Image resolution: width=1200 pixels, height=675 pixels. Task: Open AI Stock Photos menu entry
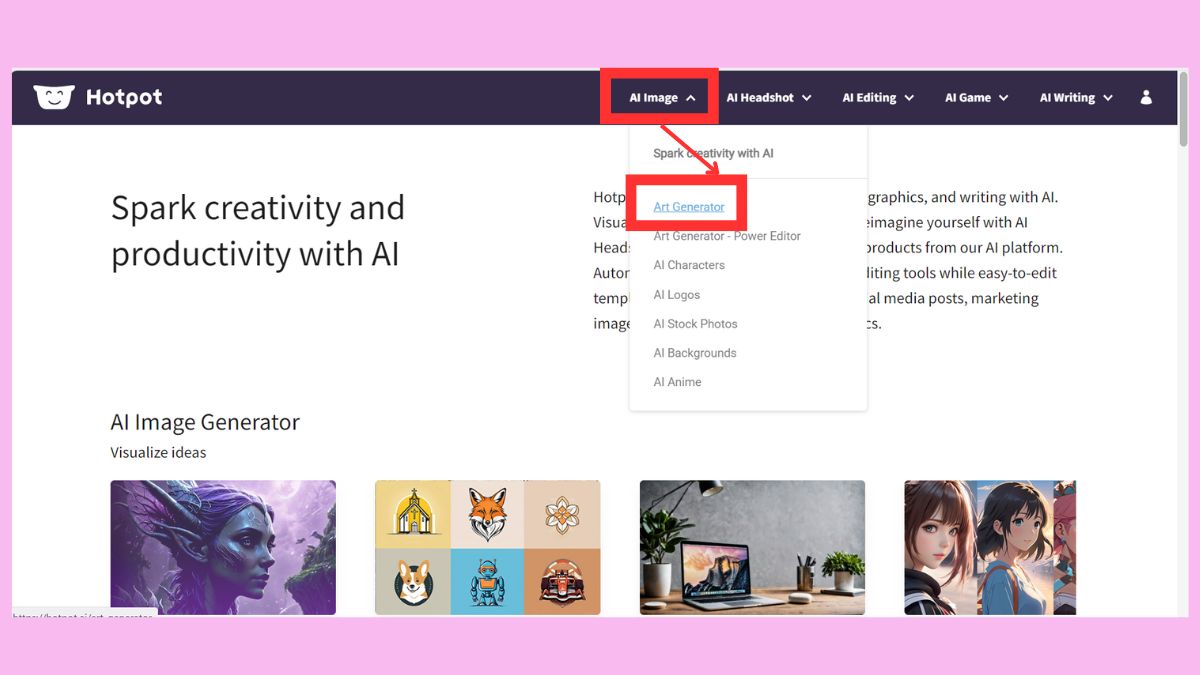tap(695, 324)
